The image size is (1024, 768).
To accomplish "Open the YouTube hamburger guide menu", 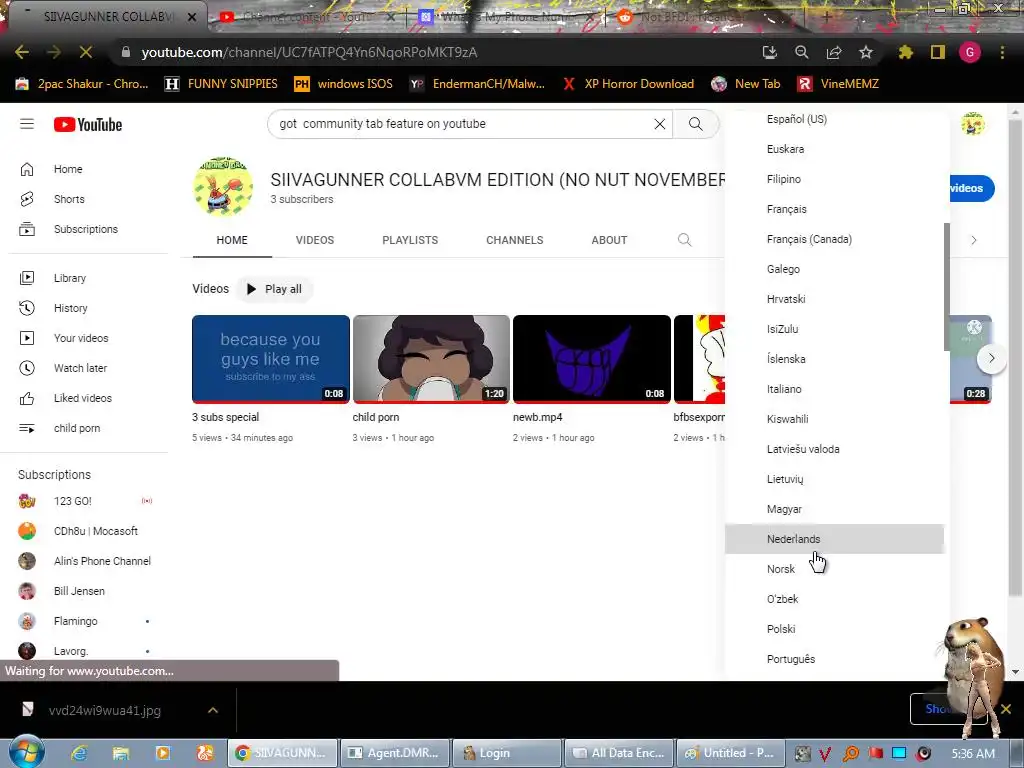I will (x=27, y=124).
